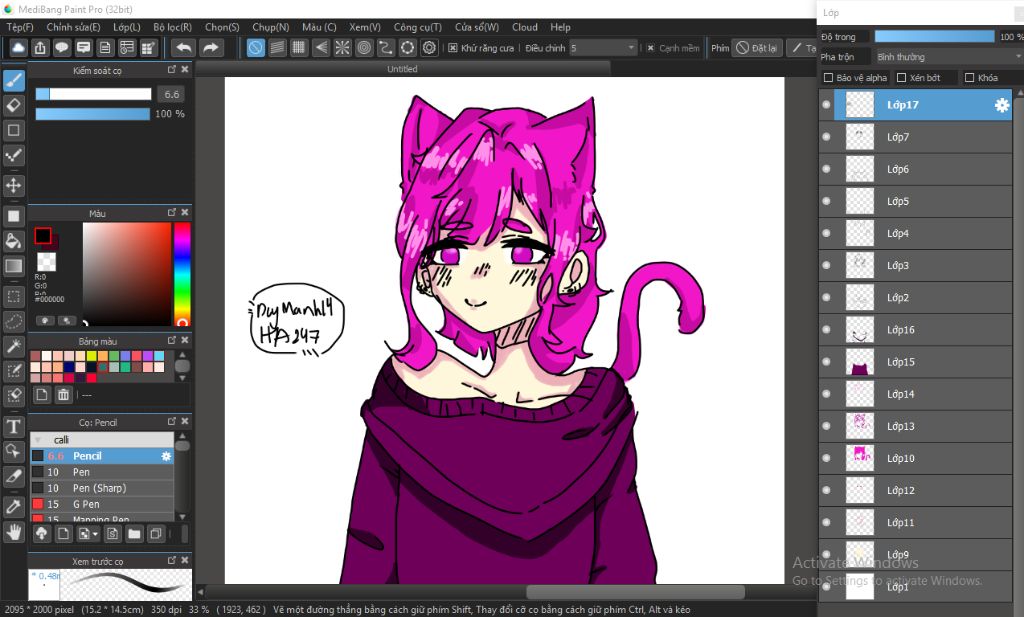Select the Dot tool with the dotted pencil
1024x617 pixels.
(x=14, y=155)
